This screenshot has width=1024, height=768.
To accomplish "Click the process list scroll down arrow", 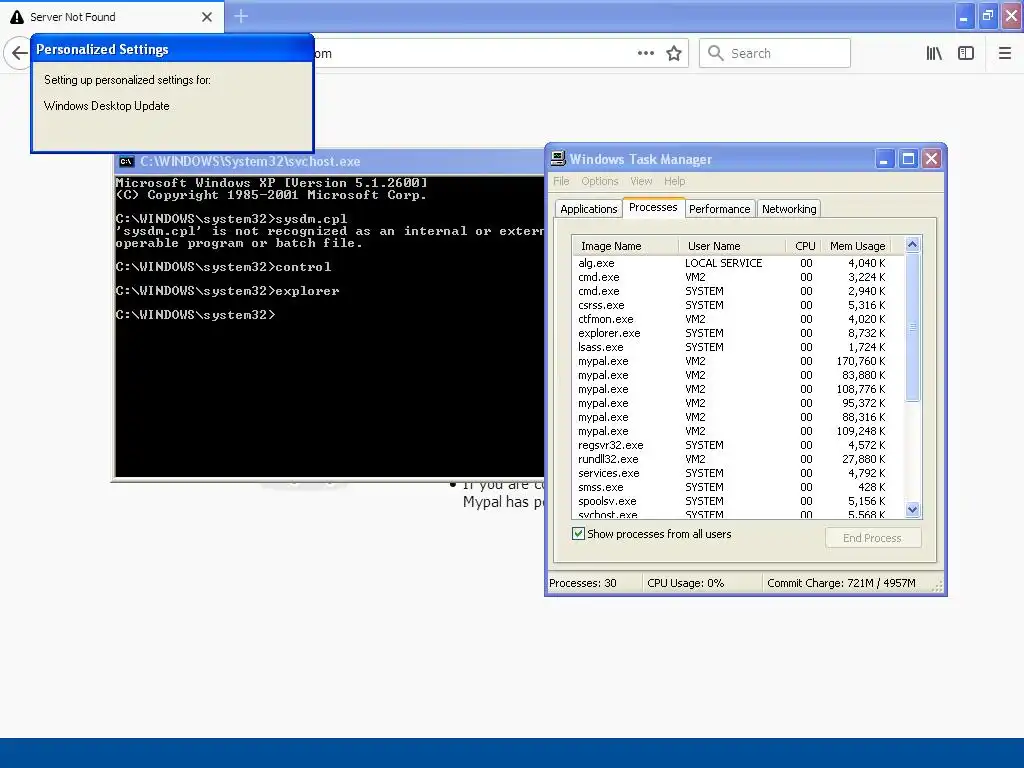I will pyautogui.click(x=912, y=509).
